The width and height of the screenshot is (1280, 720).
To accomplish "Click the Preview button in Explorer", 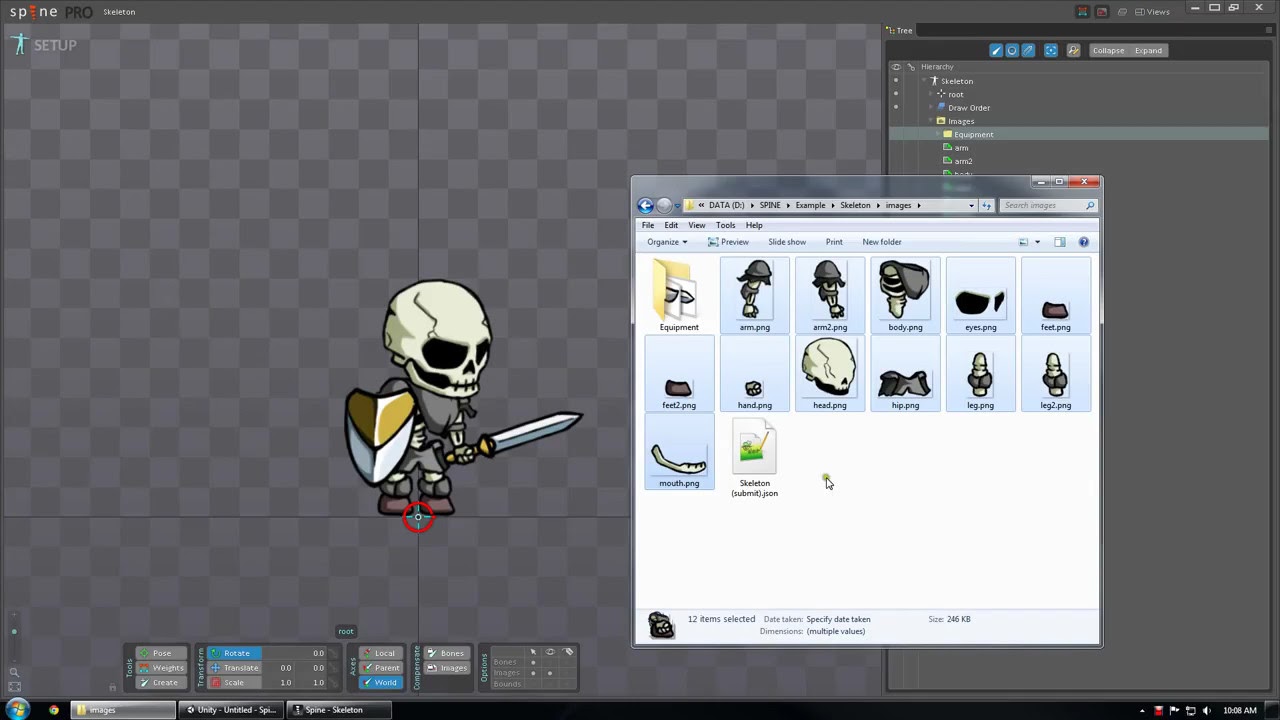I will pos(728,242).
